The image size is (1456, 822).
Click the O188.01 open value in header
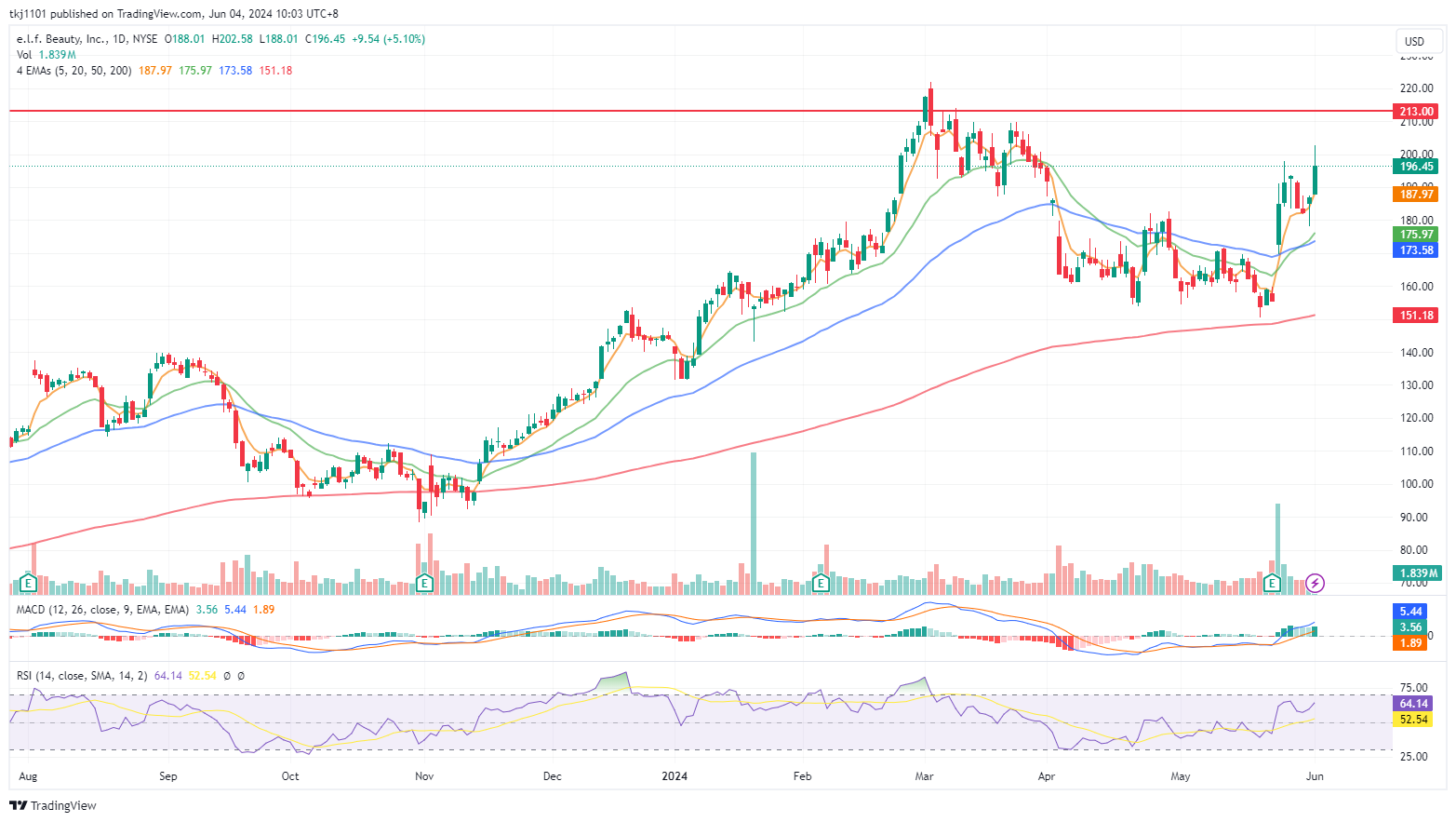click(184, 39)
